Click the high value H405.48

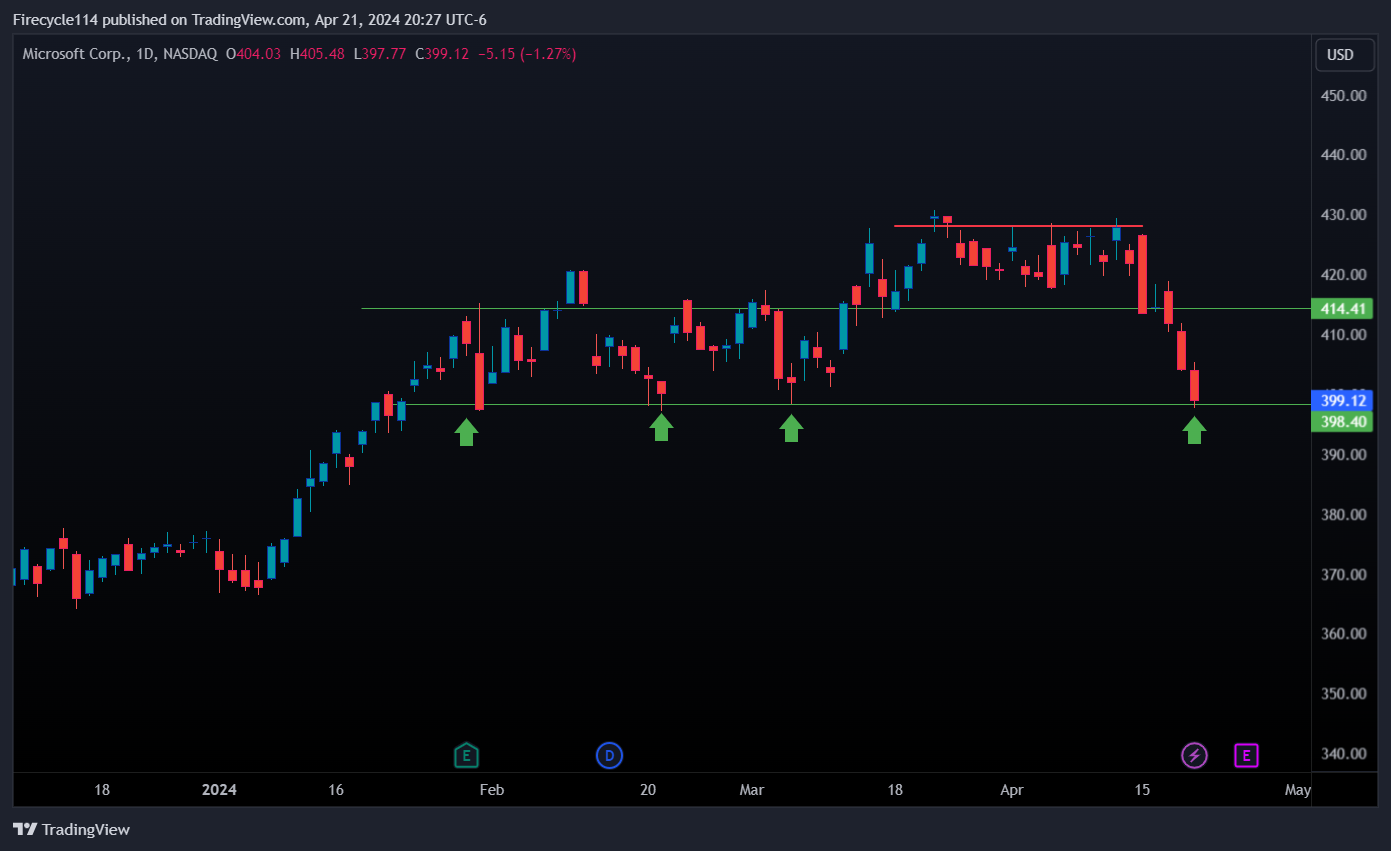tap(317, 54)
